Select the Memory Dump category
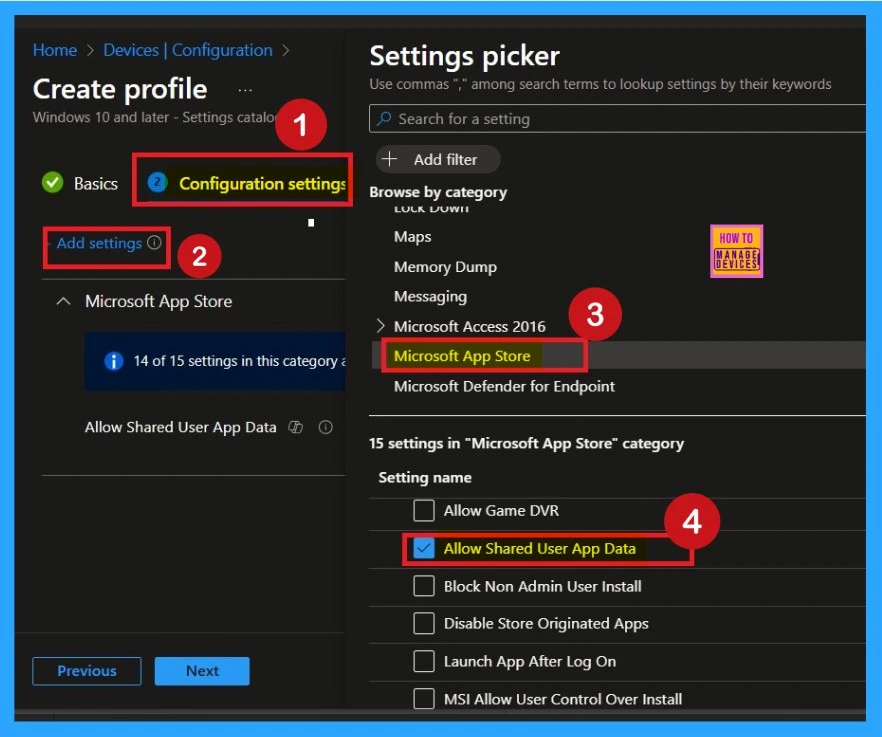The height and width of the screenshot is (737, 882). (445, 267)
